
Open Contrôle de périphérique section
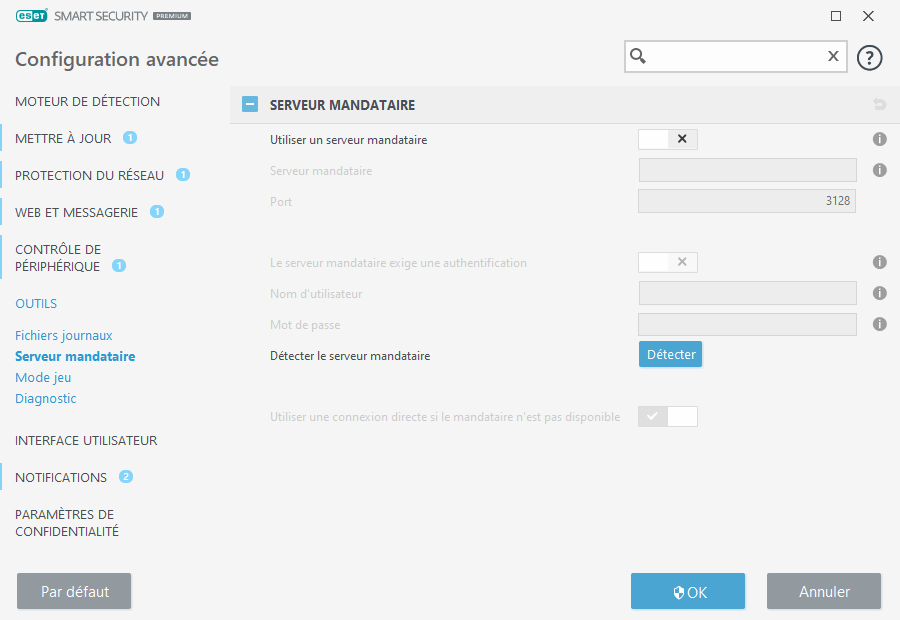[58, 258]
